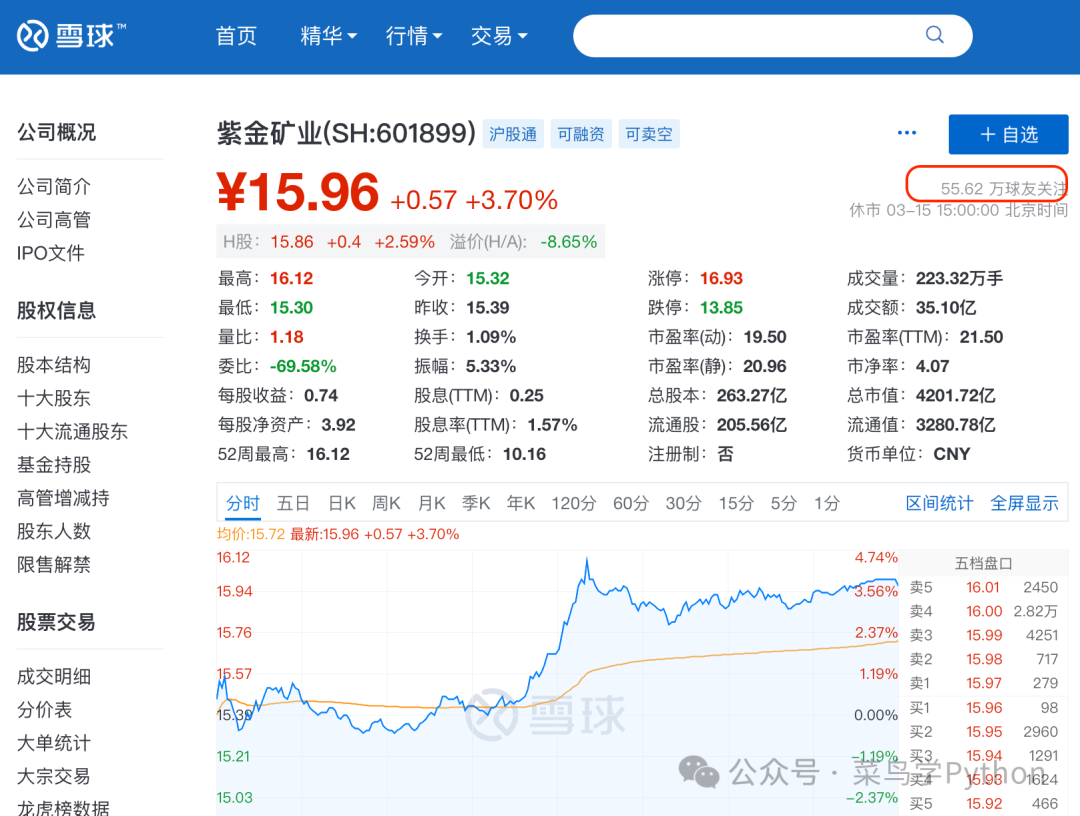The image size is (1080, 816).
Task: Click the 卖5 order row 16.01
Action: point(984,587)
